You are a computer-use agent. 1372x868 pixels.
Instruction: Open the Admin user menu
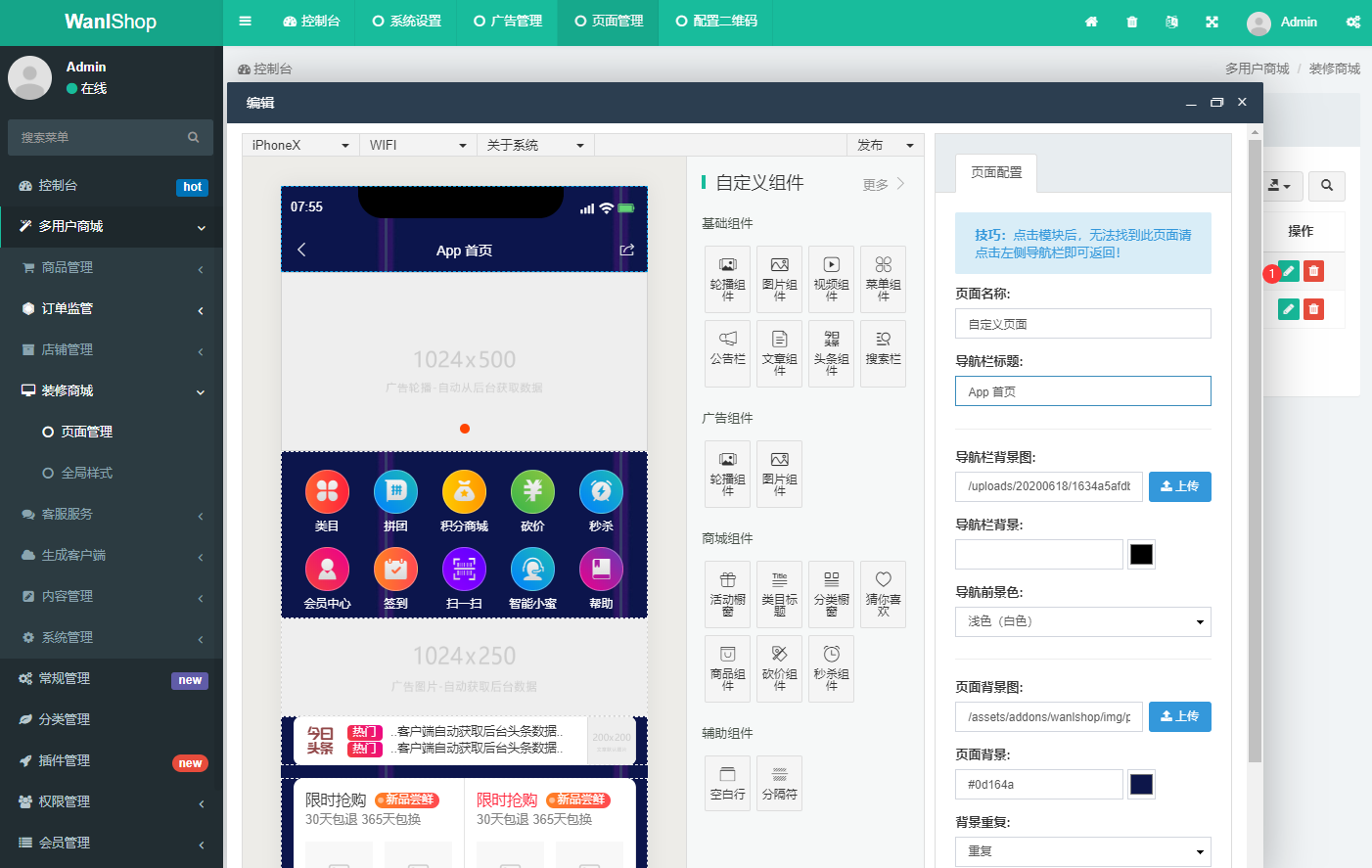pos(1282,22)
